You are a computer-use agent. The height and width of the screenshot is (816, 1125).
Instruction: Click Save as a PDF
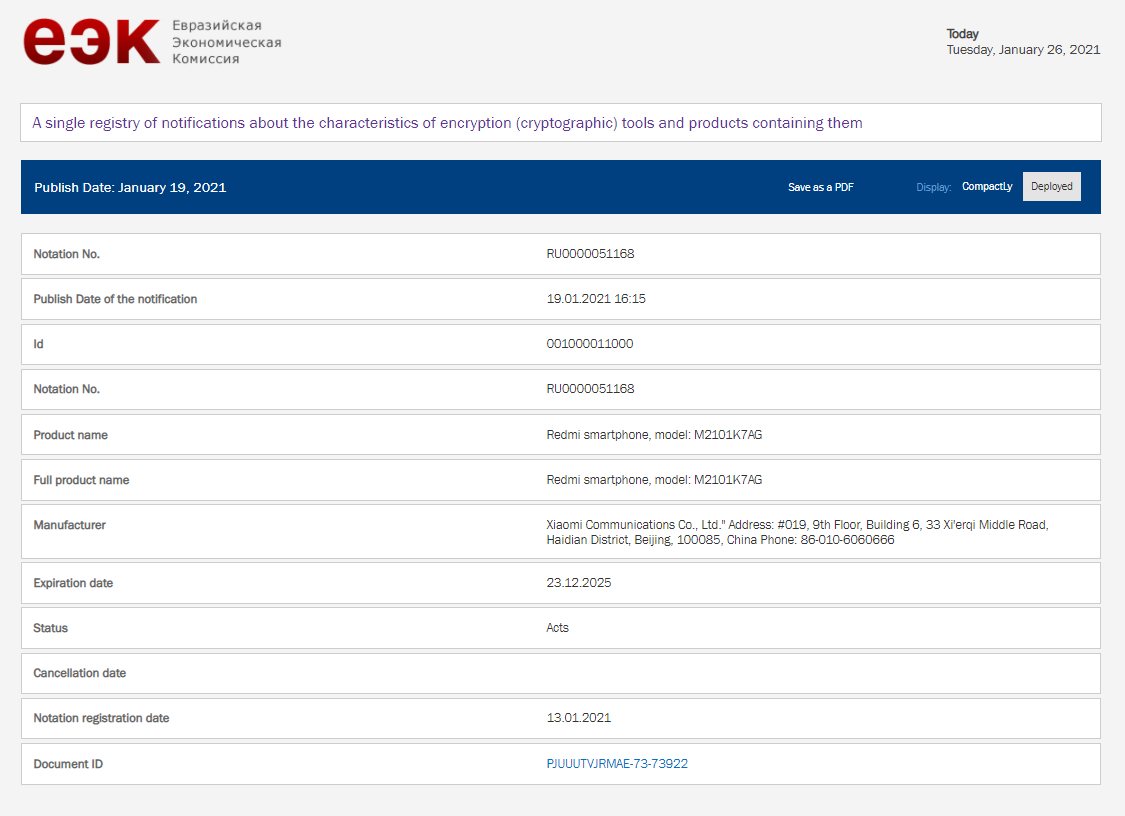pos(820,187)
